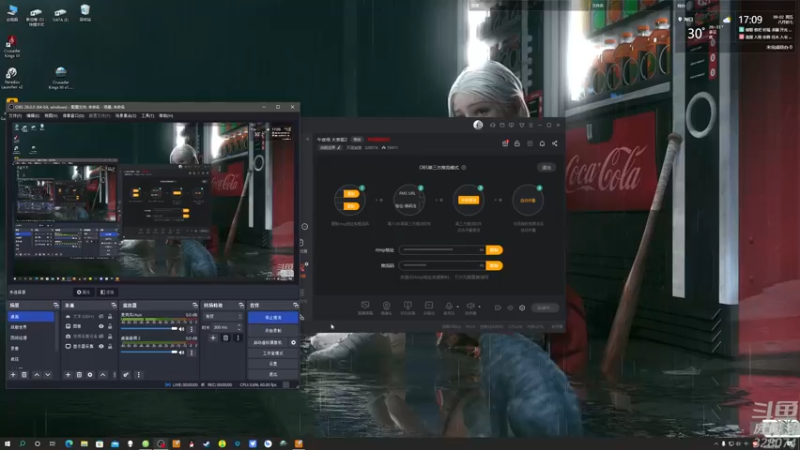Open Recycle Bin on the desktop
Image resolution: width=800 pixels, height=450 pixels.
(x=85, y=13)
